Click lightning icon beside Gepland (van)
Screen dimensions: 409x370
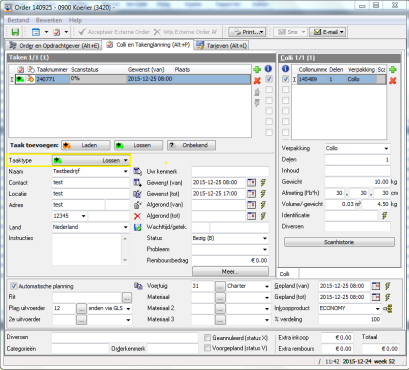click(x=388, y=286)
